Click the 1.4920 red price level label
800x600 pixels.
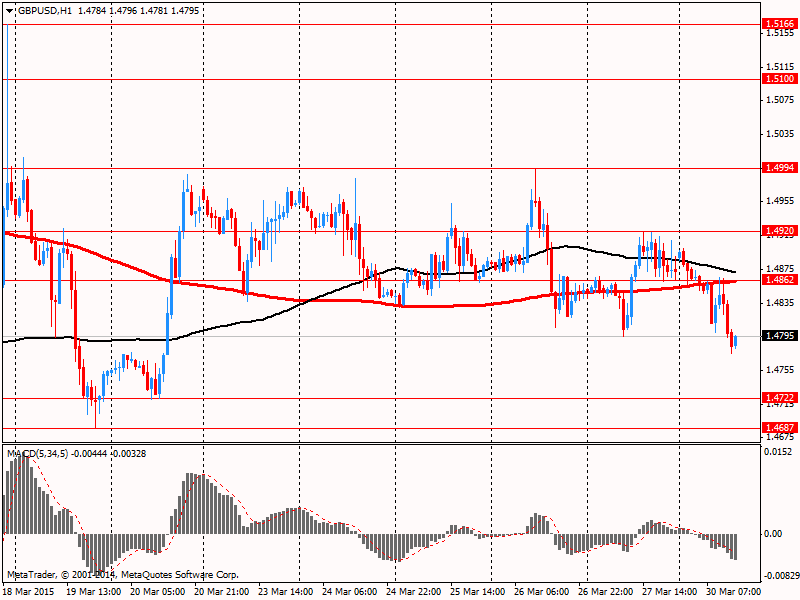click(780, 231)
